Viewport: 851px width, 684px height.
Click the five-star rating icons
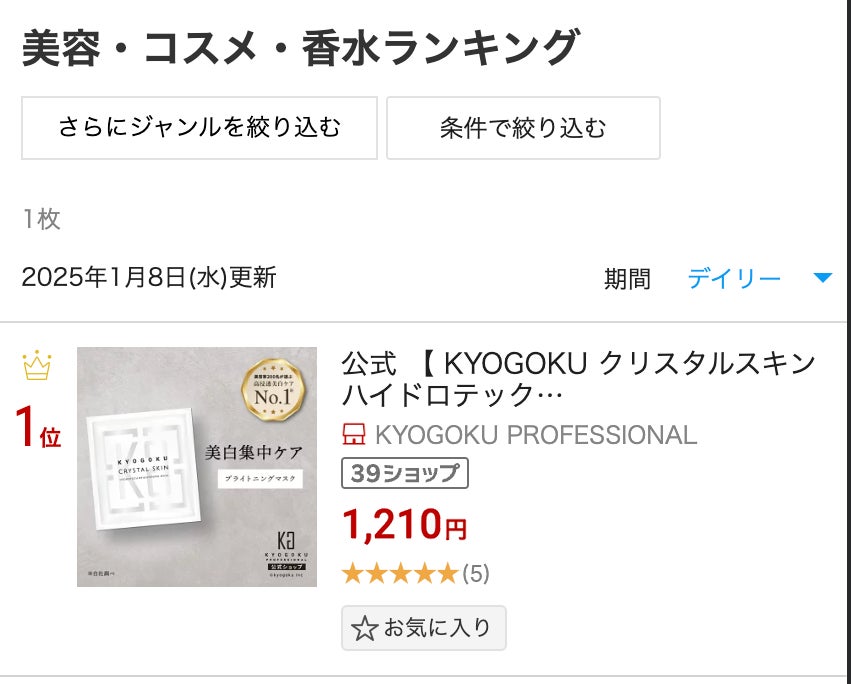pyautogui.click(x=401, y=573)
